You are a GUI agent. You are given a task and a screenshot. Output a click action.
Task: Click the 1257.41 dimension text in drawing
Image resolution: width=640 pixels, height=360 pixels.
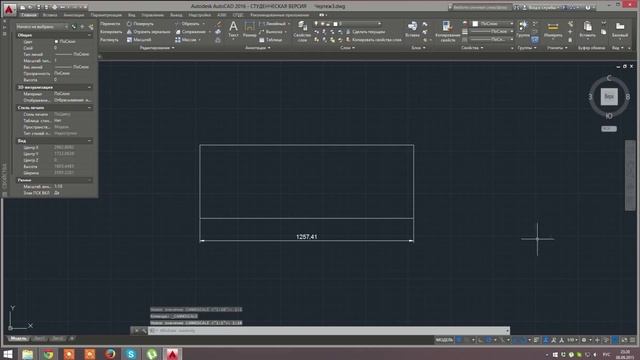307,237
